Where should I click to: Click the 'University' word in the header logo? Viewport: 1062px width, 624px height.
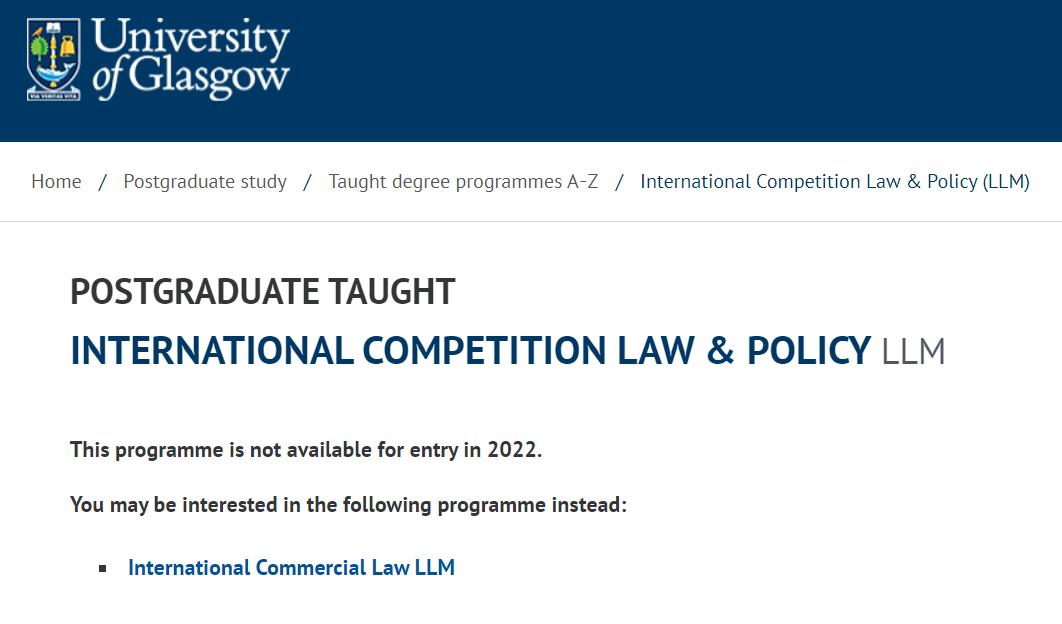[191, 38]
